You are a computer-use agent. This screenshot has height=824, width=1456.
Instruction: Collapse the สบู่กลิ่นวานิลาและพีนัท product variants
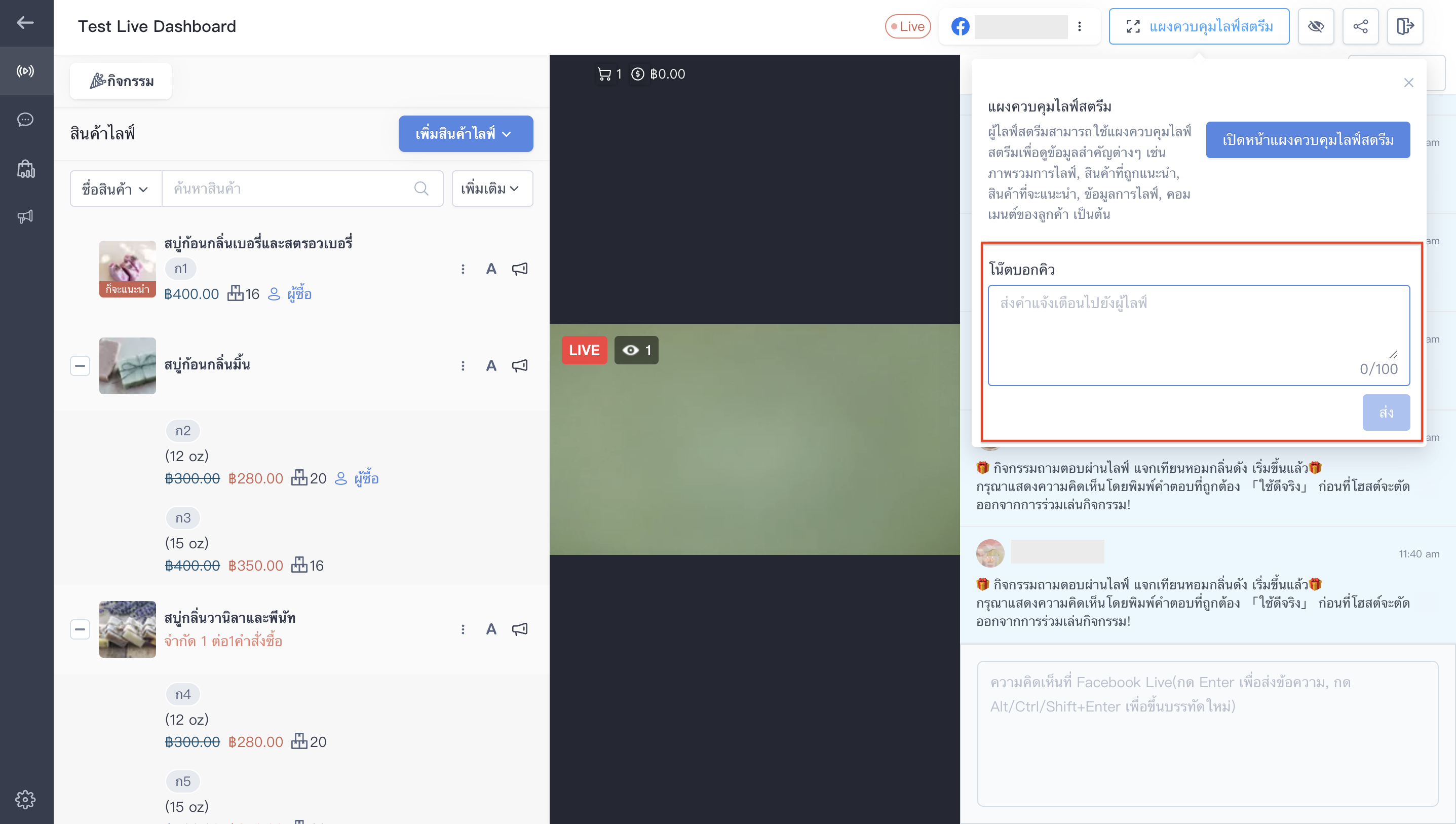(x=80, y=629)
